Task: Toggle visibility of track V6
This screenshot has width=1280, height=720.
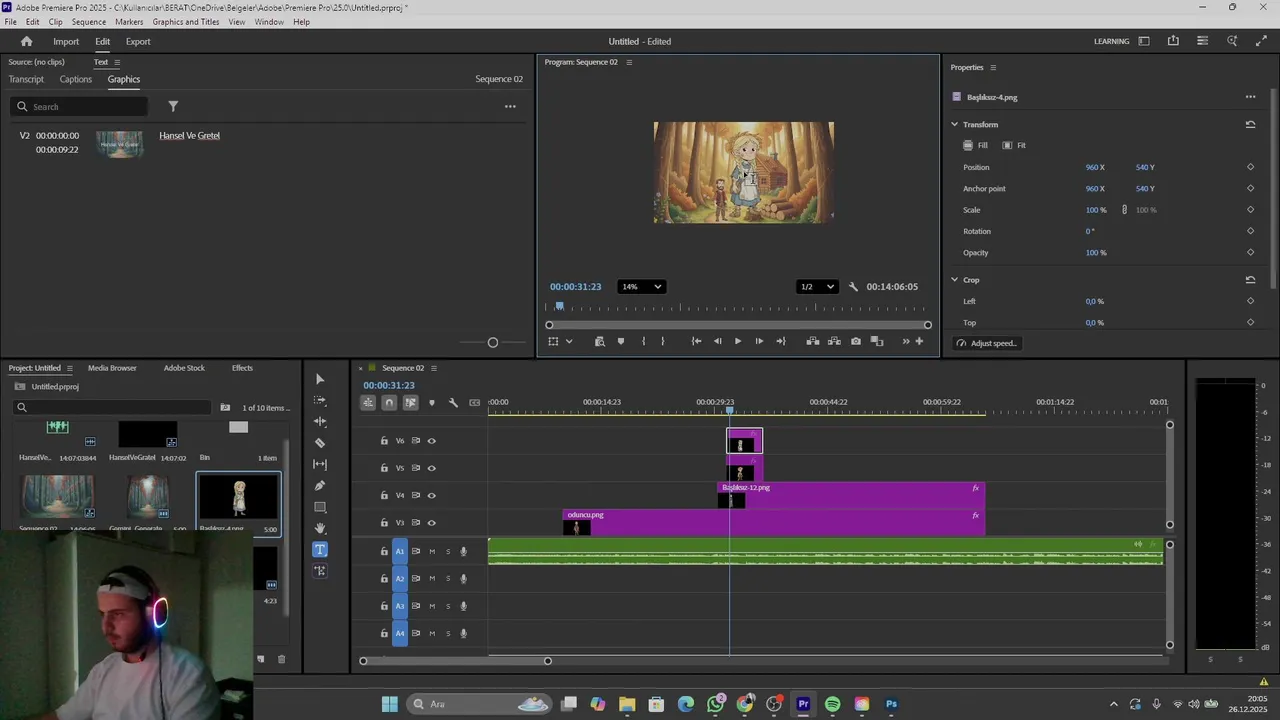Action: 432,441
